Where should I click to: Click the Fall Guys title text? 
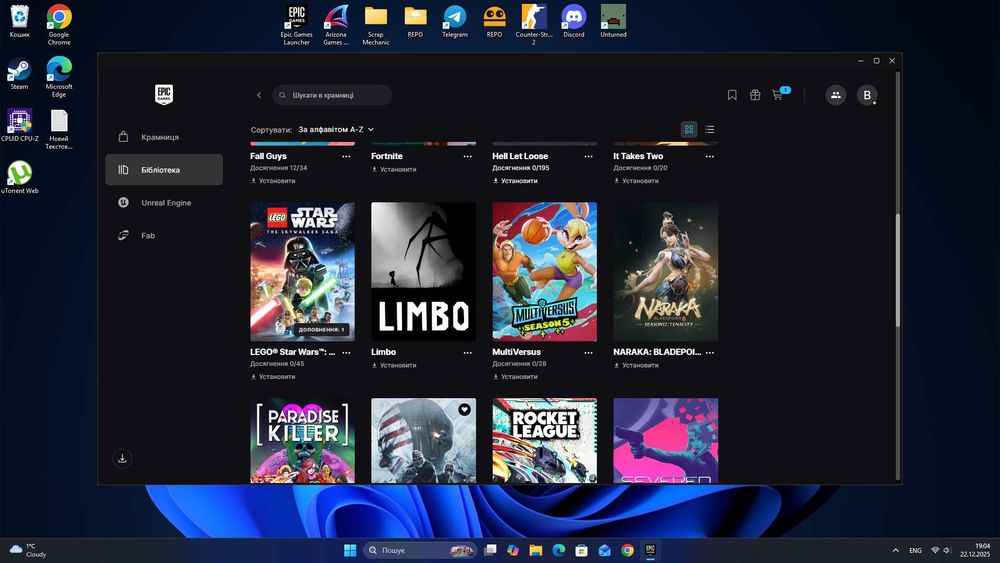pyautogui.click(x=268, y=156)
